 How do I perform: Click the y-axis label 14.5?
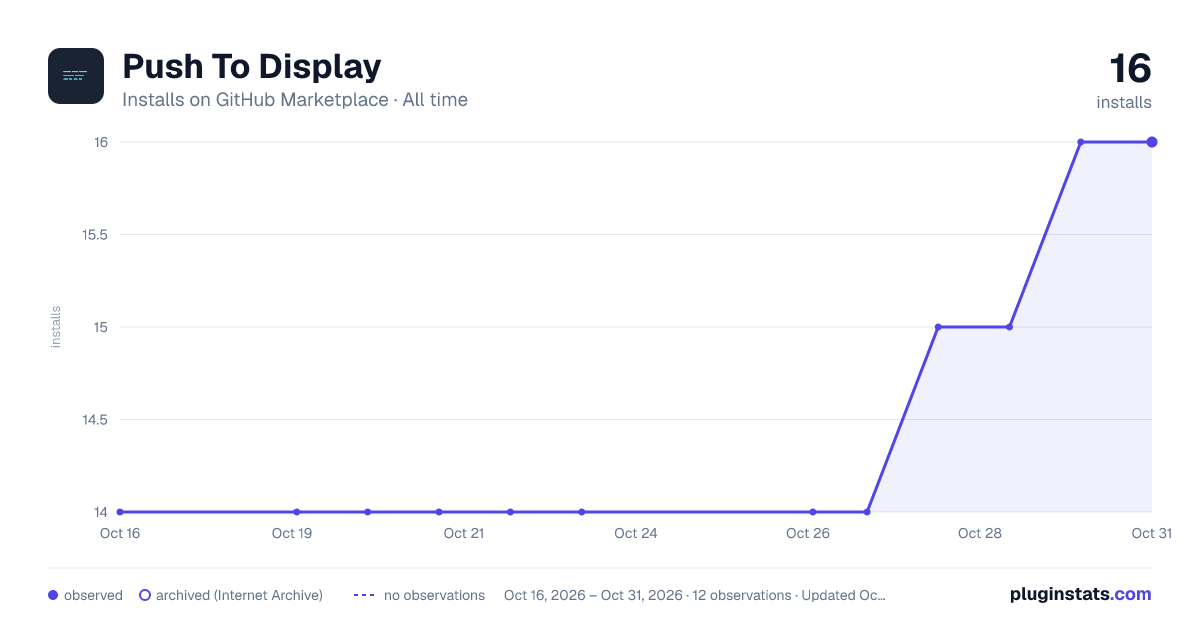[95, 420]
